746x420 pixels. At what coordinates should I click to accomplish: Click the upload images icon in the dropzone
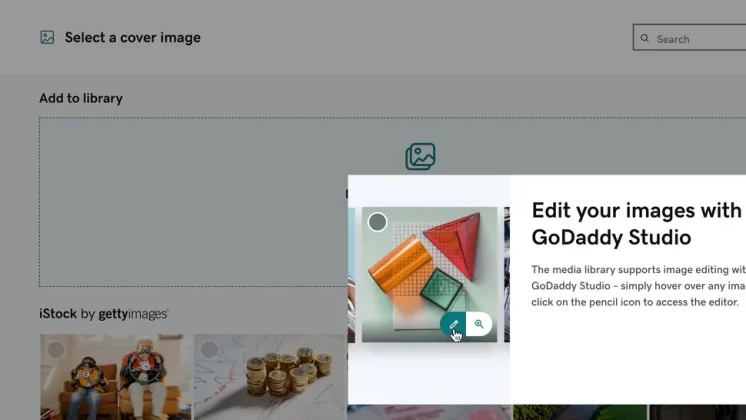(x=420, y=157)
